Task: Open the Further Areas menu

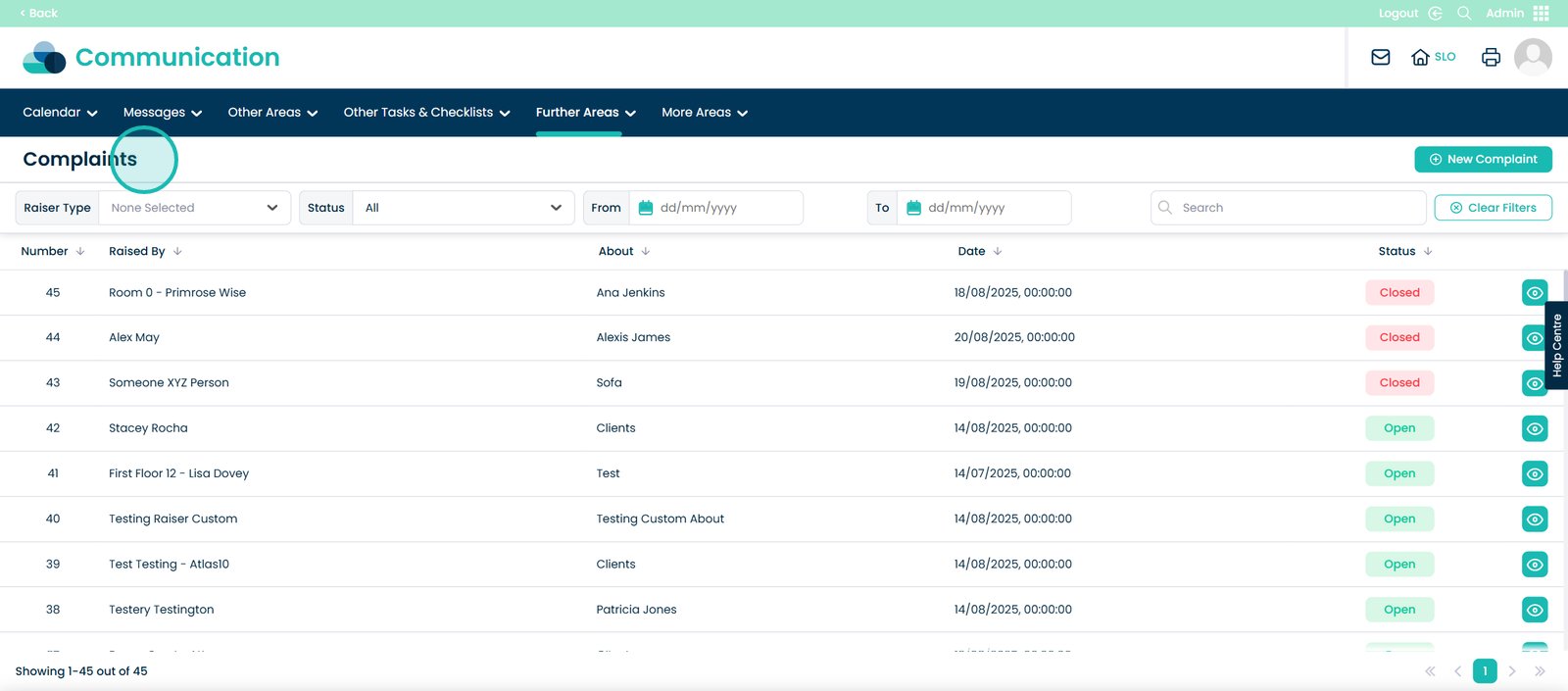Action: coord(585,113)
